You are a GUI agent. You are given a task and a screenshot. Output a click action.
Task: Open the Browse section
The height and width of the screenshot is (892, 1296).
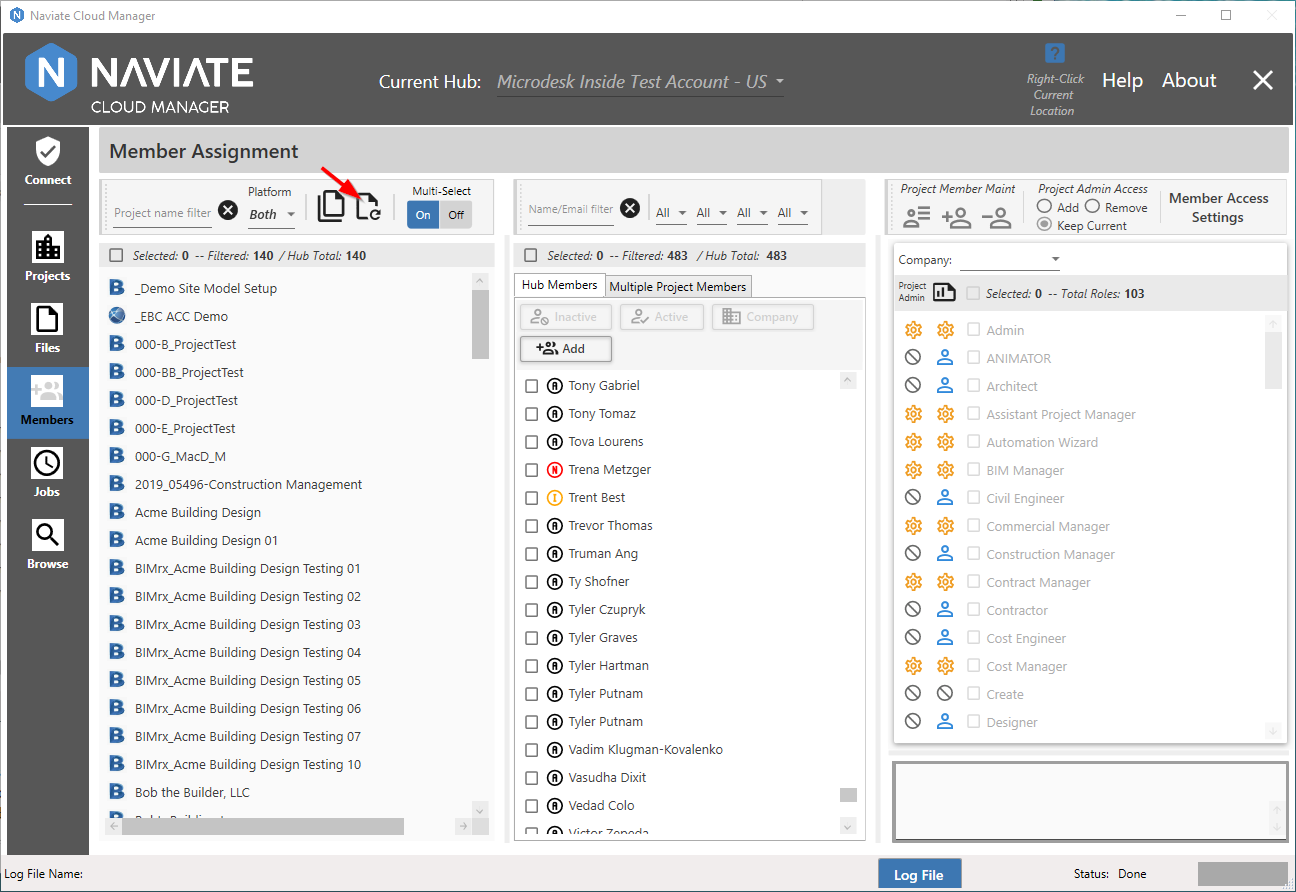tap(48, 545)
